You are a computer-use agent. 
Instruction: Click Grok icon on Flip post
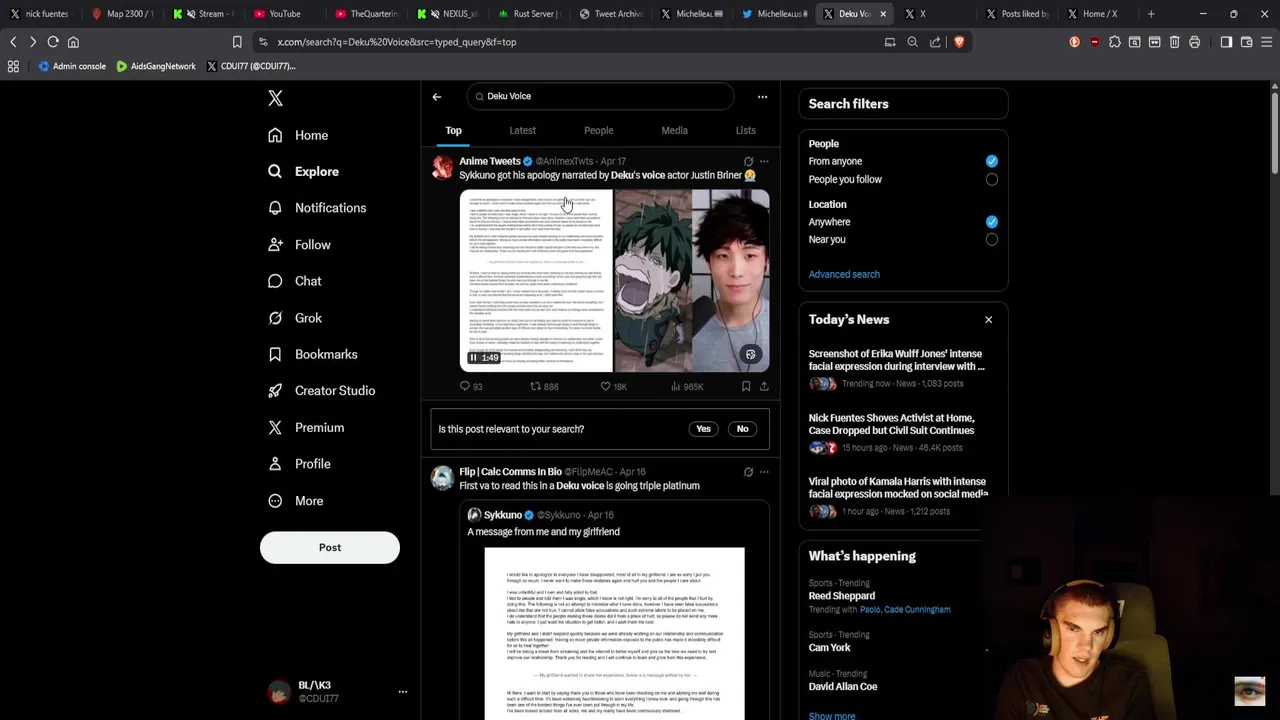pos(748,472)
